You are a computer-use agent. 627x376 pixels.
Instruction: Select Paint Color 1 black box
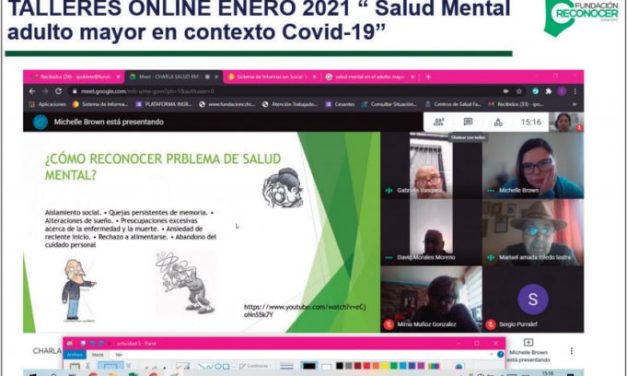[x=309, y=366]
